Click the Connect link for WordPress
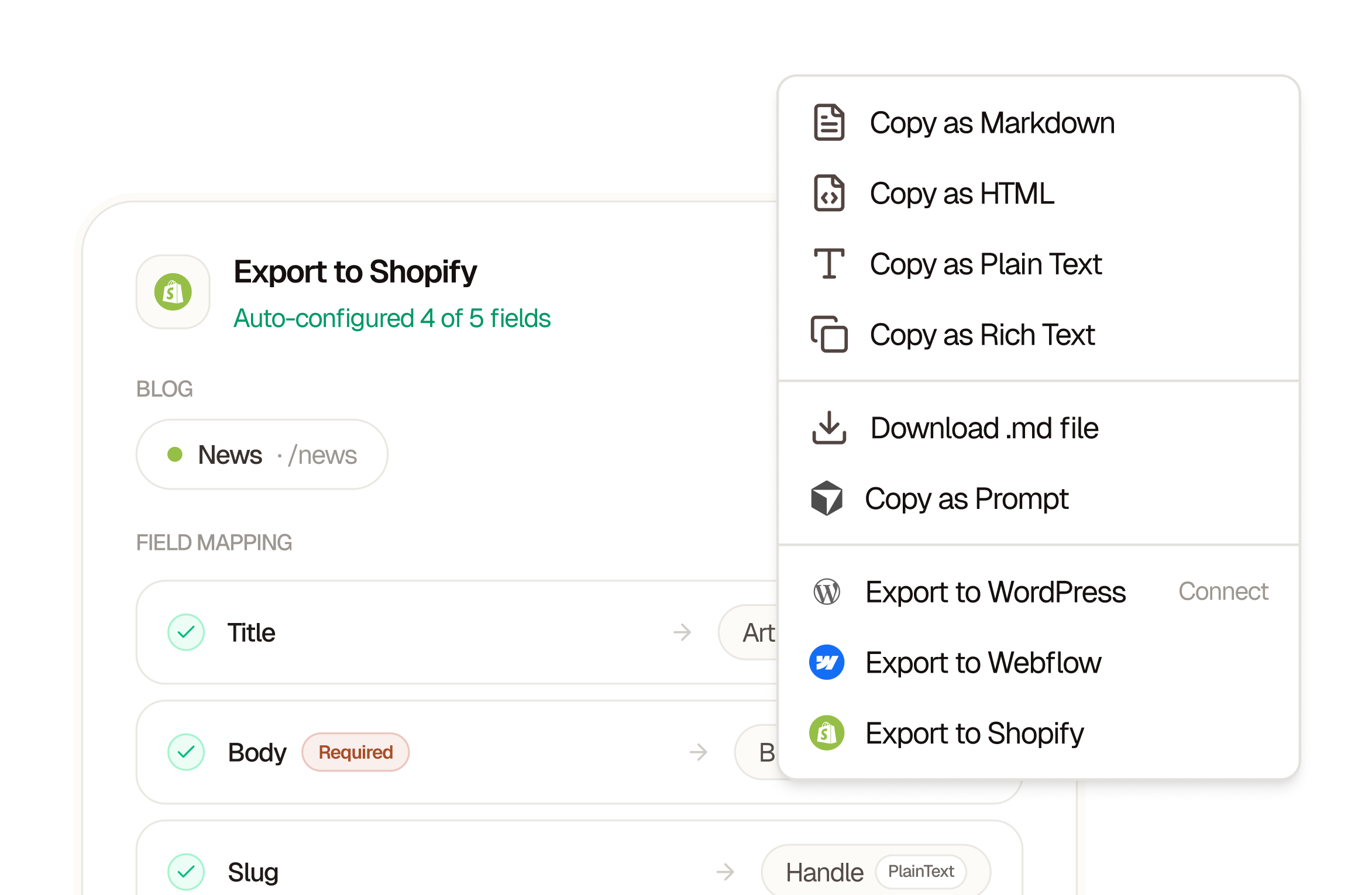 pos(1223,591)
